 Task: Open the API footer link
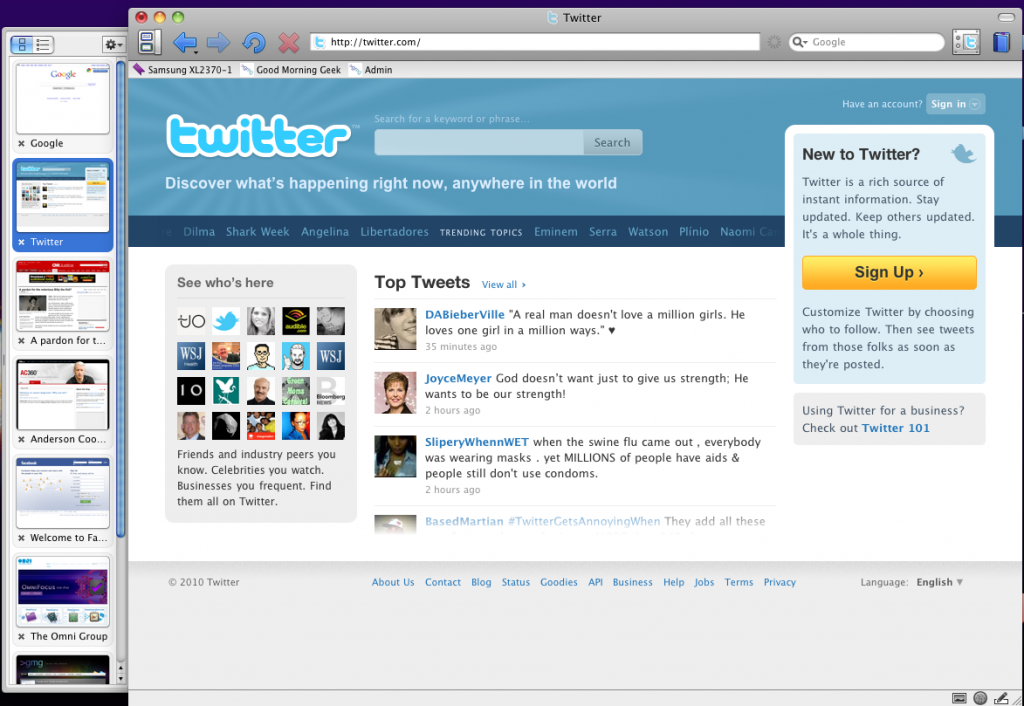click(x=595, y=582)
